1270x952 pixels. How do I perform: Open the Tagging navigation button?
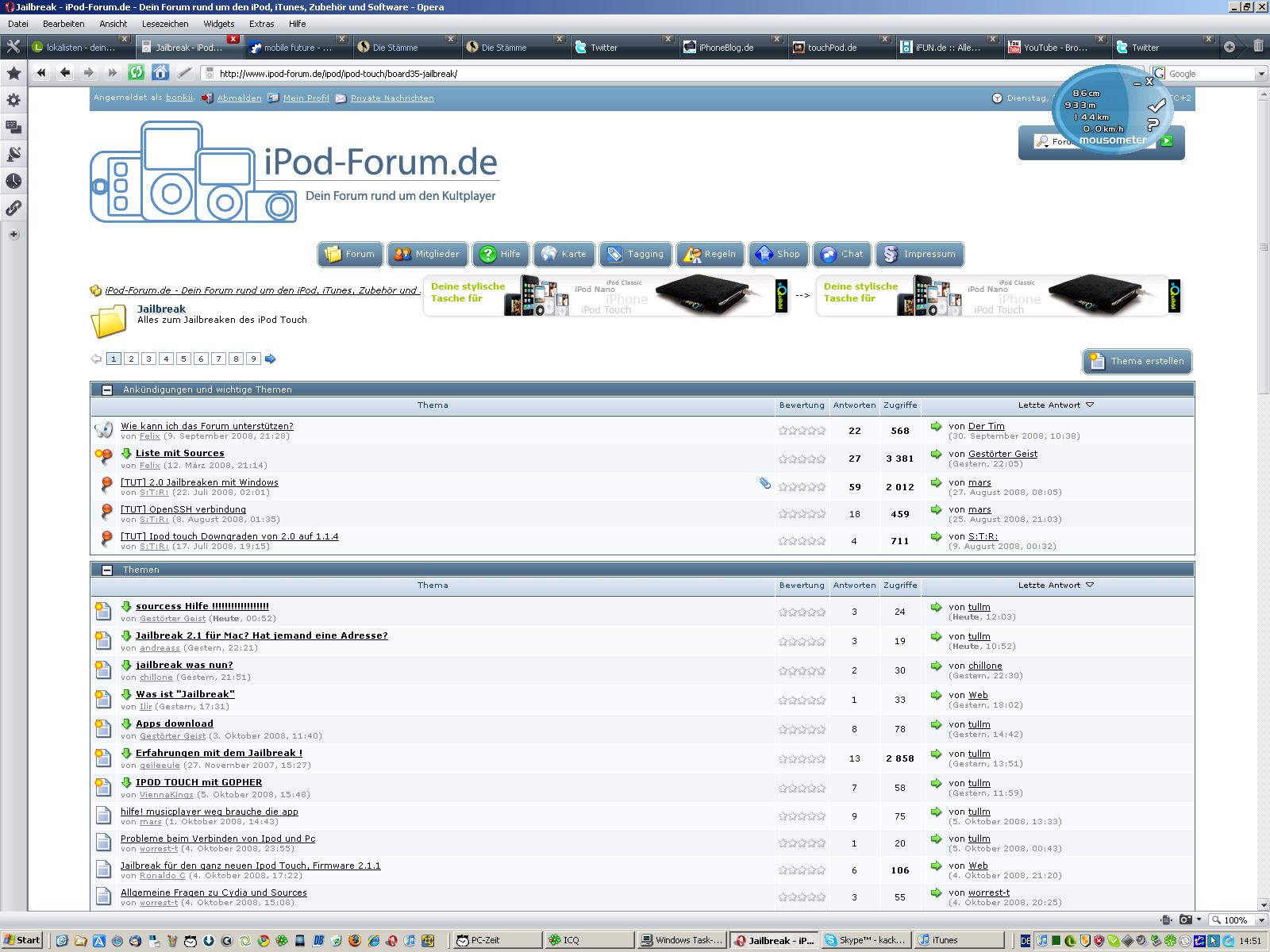pyautogui.click(x=635, y=254)
